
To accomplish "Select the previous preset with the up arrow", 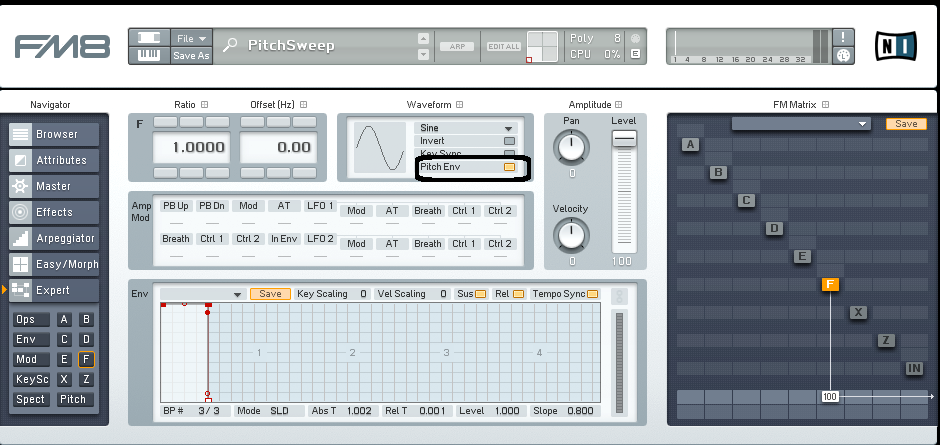I will [x=423, y=38].
